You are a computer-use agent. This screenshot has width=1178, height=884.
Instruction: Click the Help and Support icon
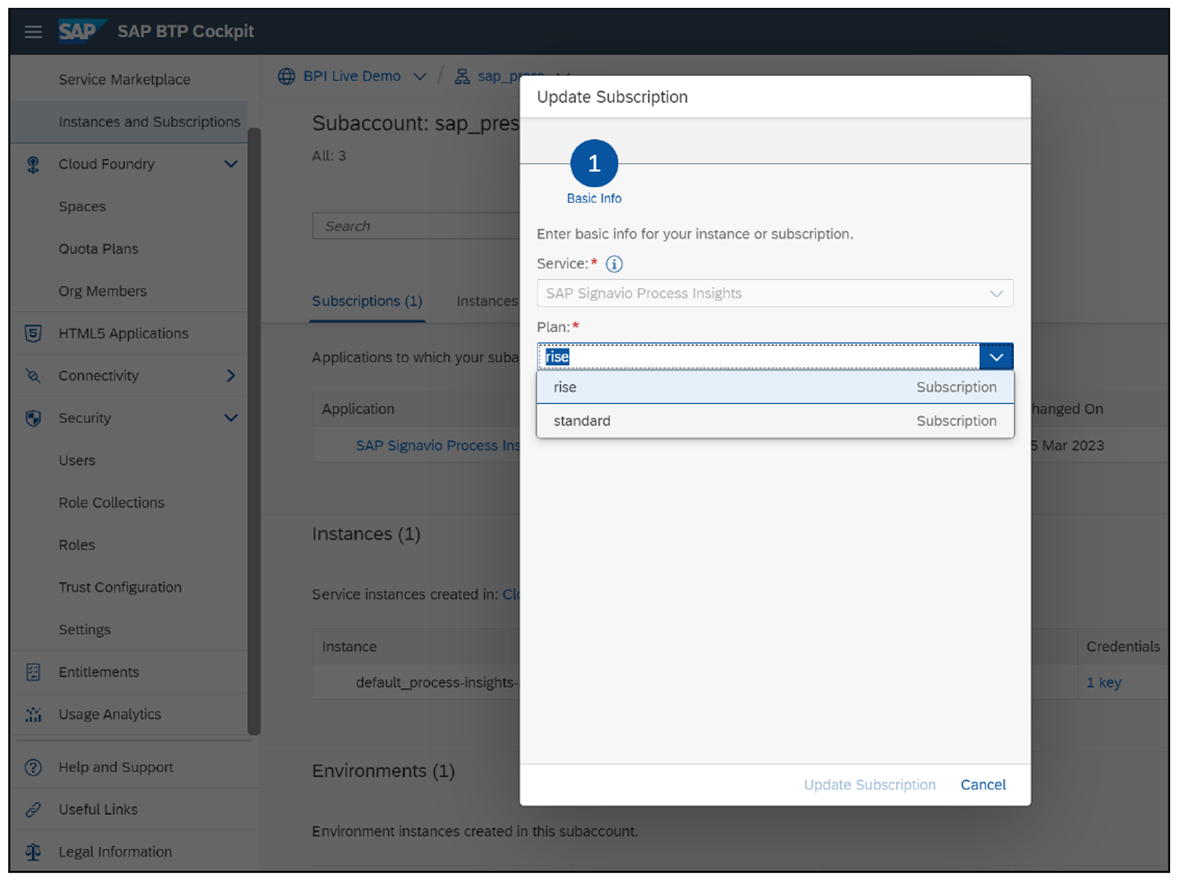tap(33, 768)
